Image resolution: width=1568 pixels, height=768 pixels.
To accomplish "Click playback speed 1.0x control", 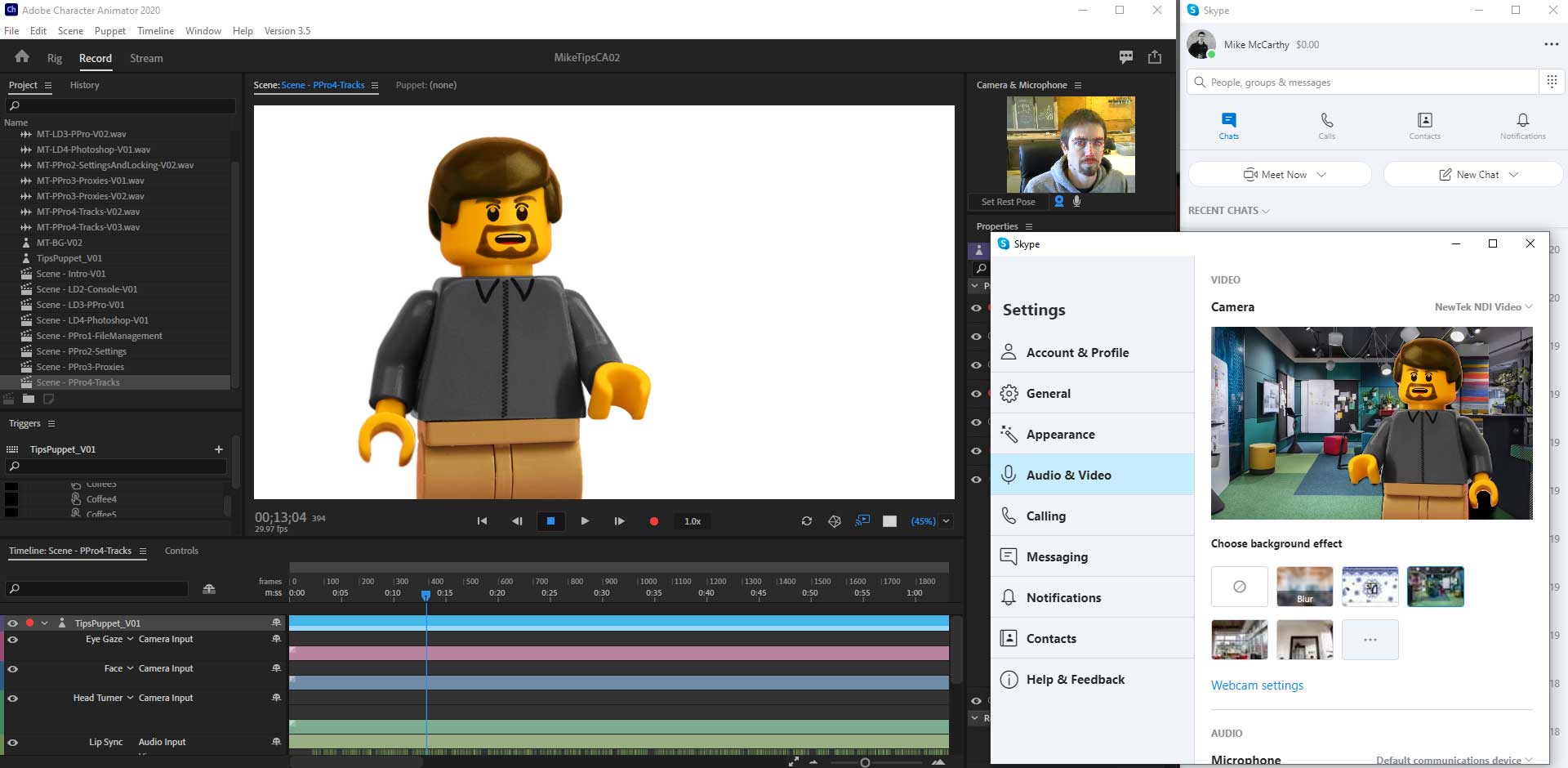I will point(693,521).
